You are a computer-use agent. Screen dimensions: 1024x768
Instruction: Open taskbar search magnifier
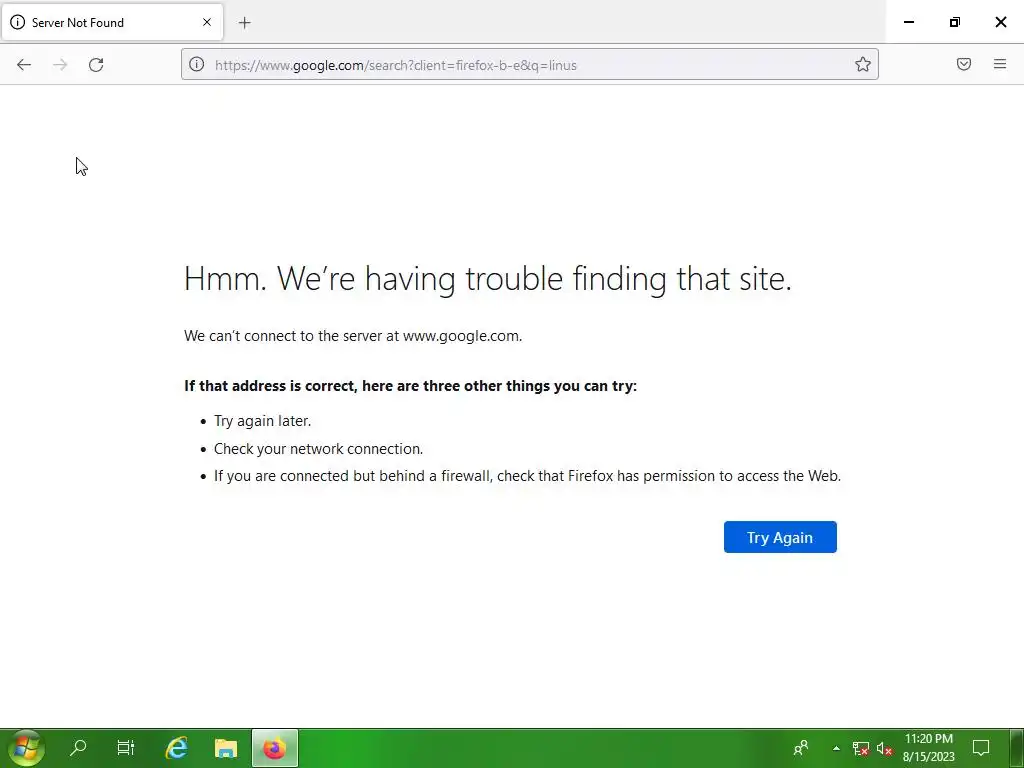pos(78,748)
